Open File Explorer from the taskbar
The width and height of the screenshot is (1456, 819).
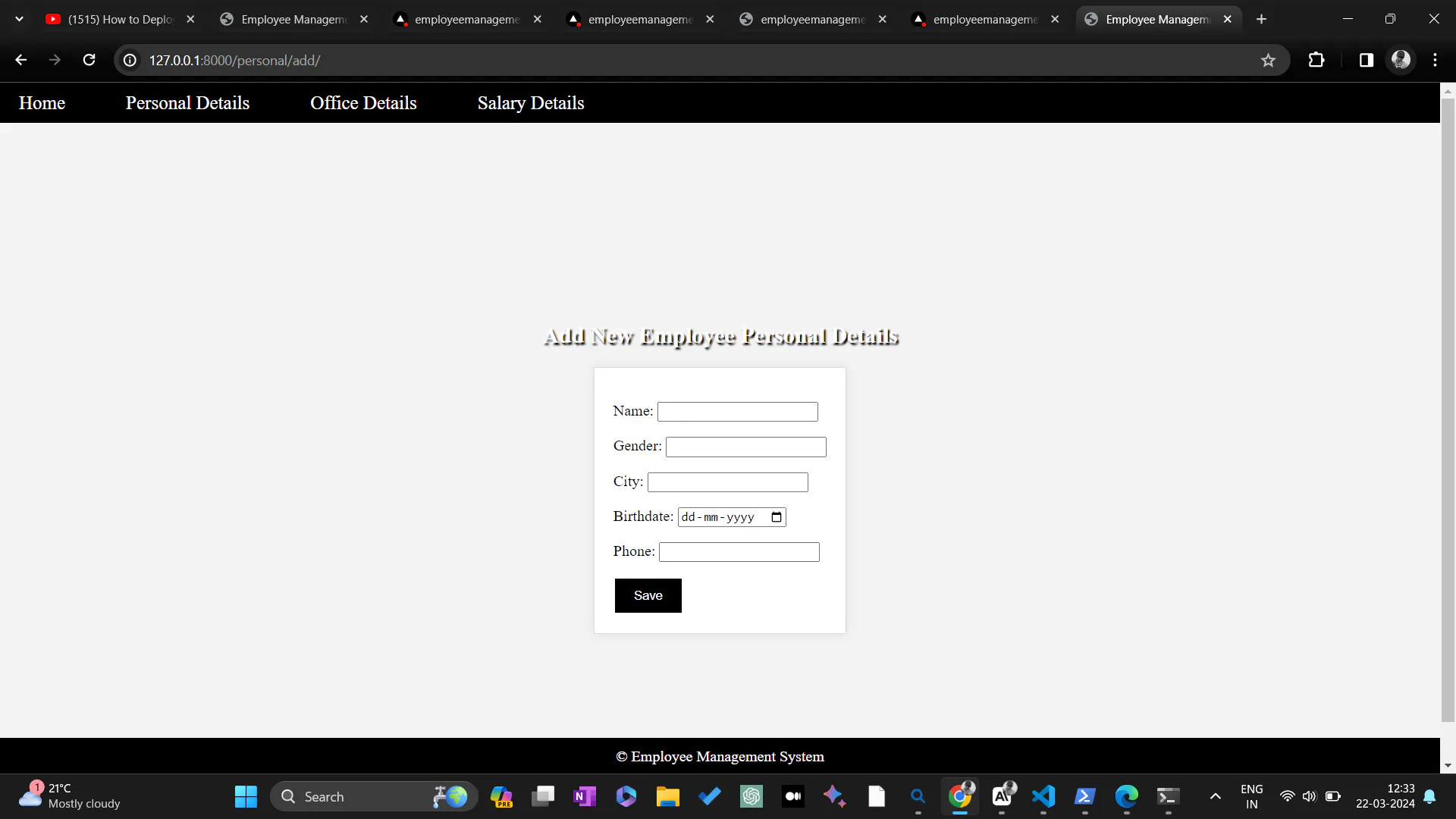(667, 796)
